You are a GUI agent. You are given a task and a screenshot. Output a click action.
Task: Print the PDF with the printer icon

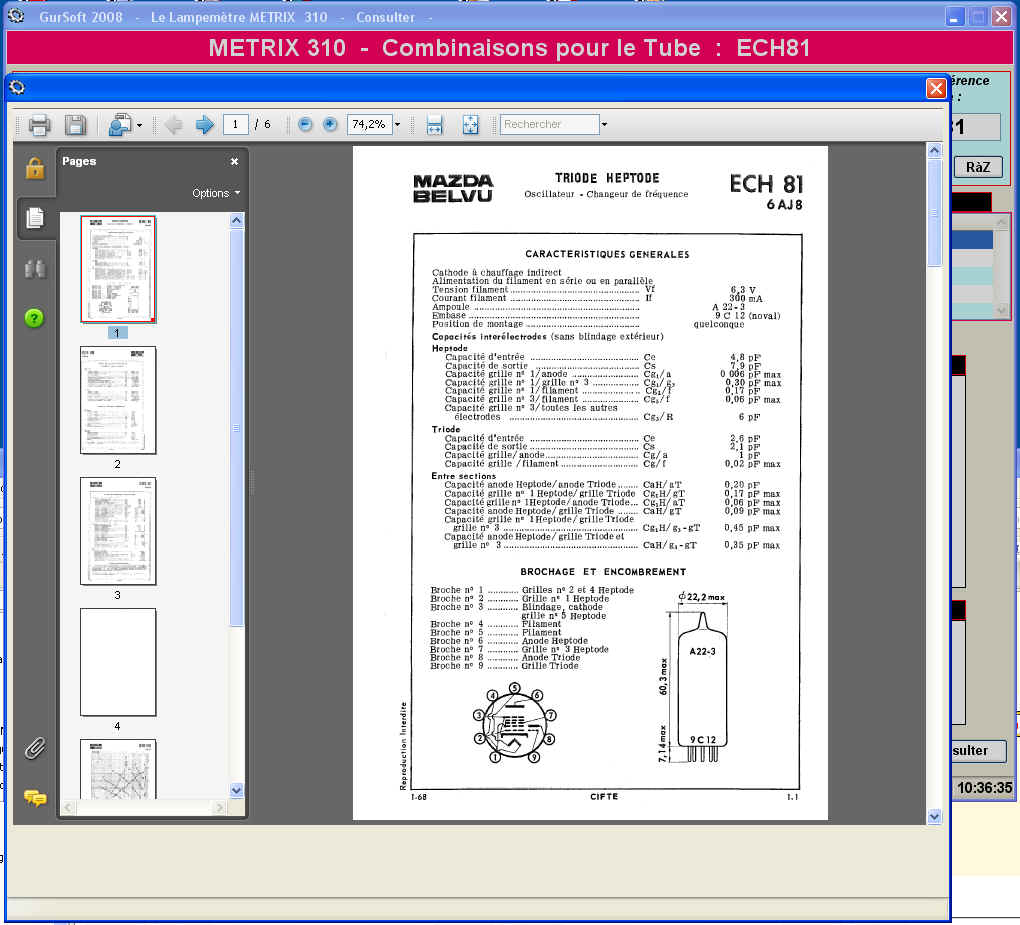[39, 124]
